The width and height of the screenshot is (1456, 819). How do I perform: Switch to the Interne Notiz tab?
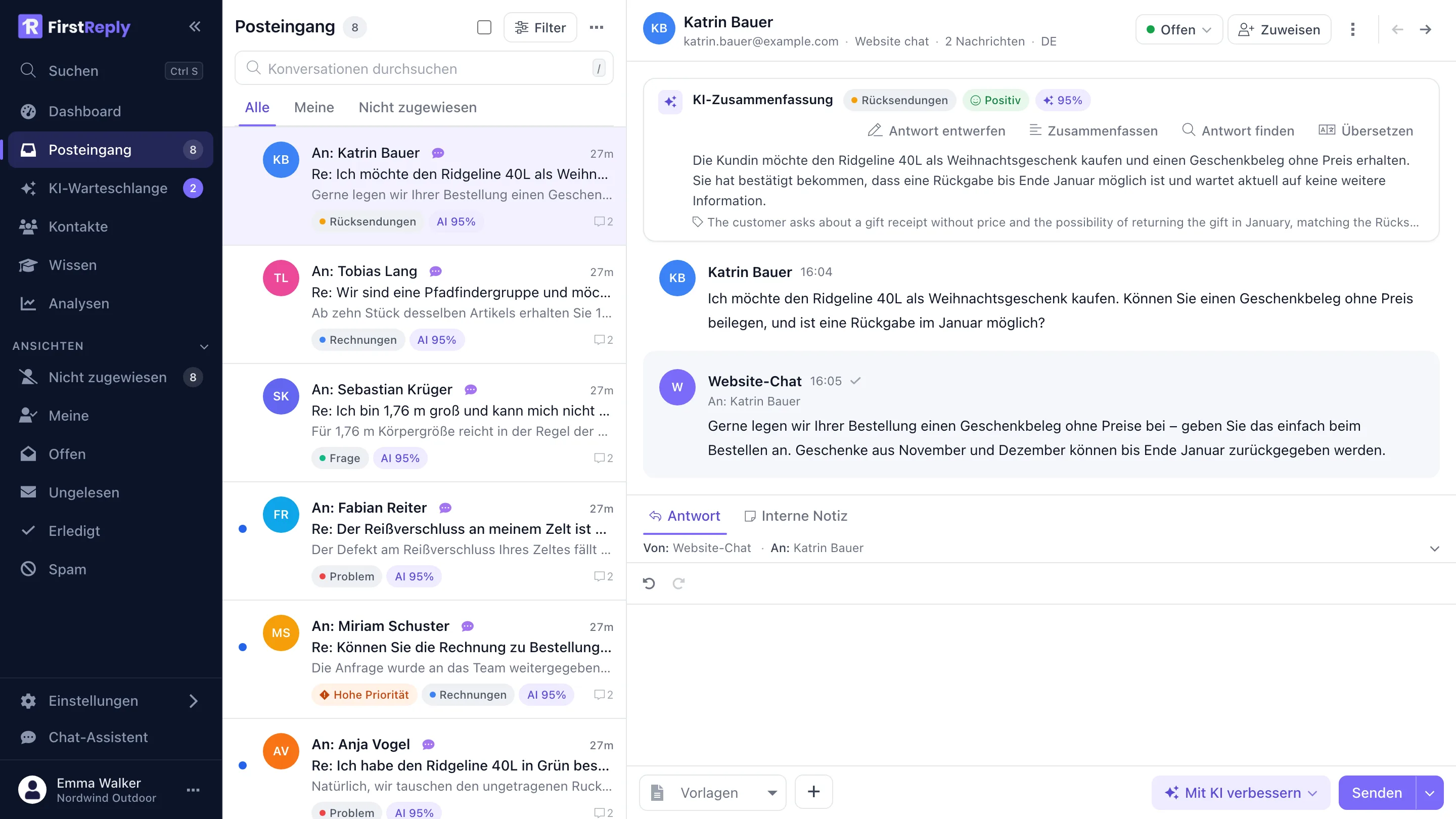[796, 516]
